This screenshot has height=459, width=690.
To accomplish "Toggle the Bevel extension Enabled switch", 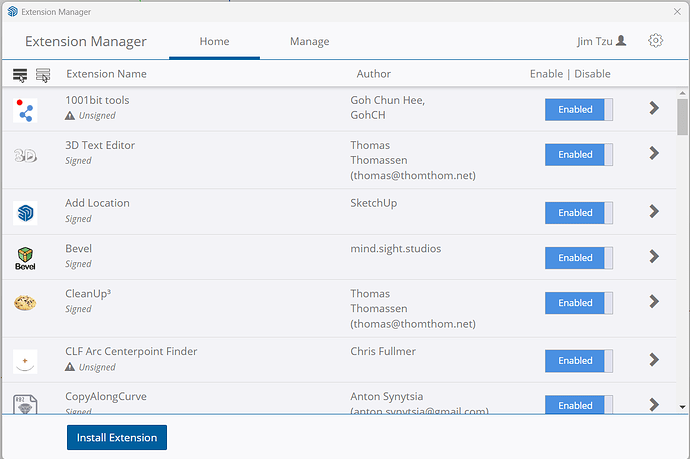I will pos(579,258).
